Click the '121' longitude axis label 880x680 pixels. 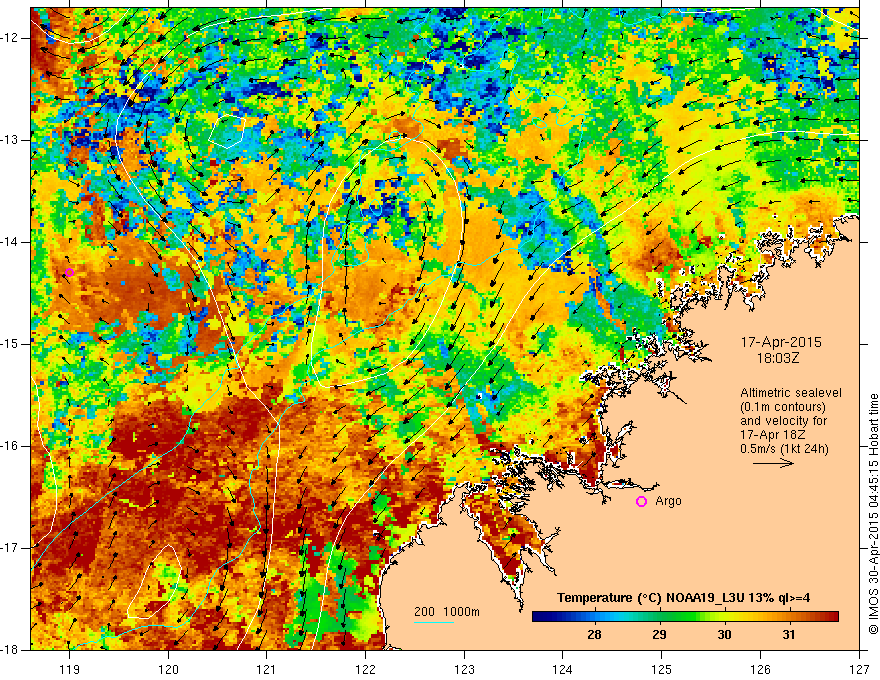(267, 669)
